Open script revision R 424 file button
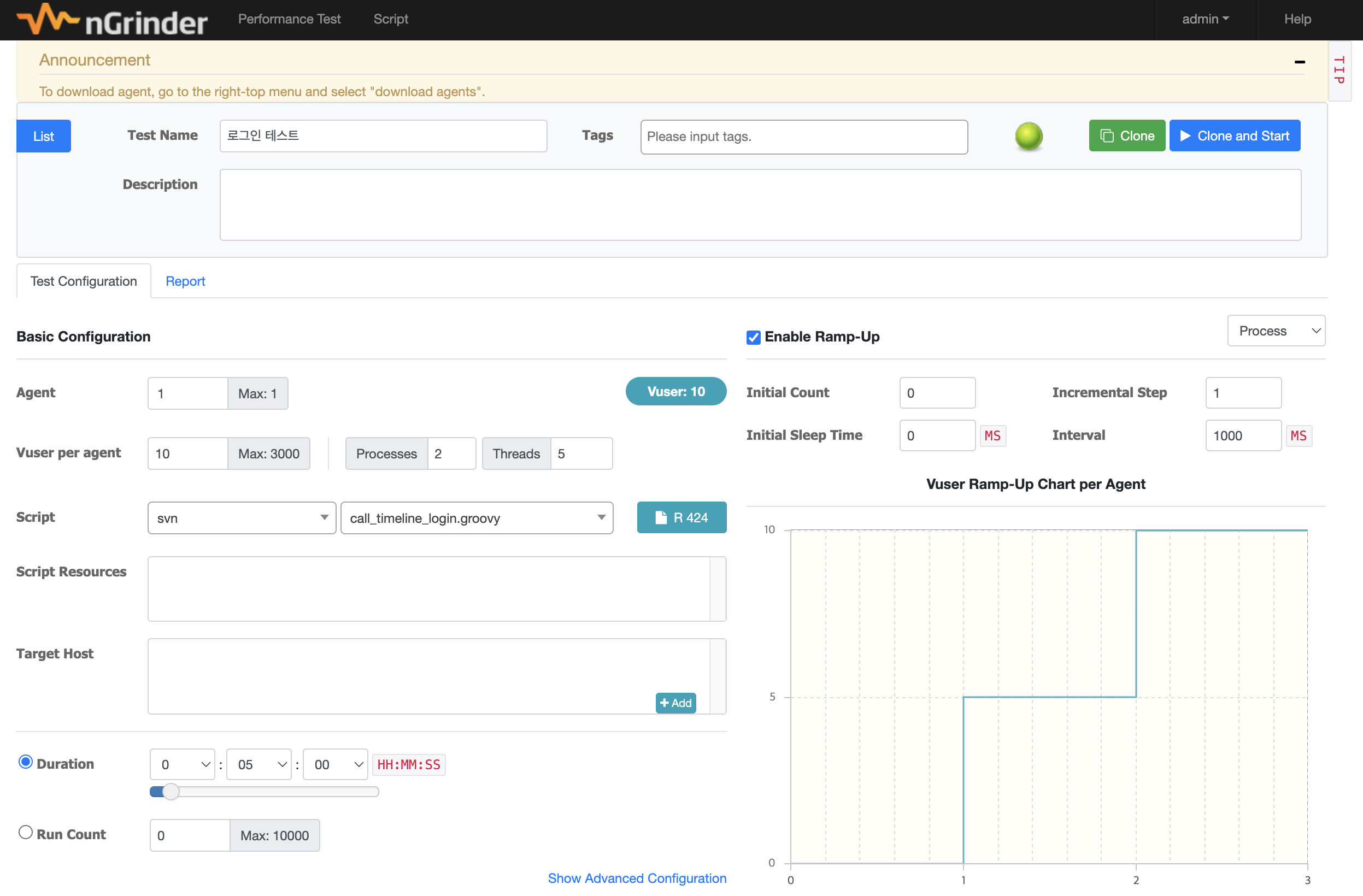Image resolution: width=1363 pixels, height=896 pixels. tap(681, 517)
